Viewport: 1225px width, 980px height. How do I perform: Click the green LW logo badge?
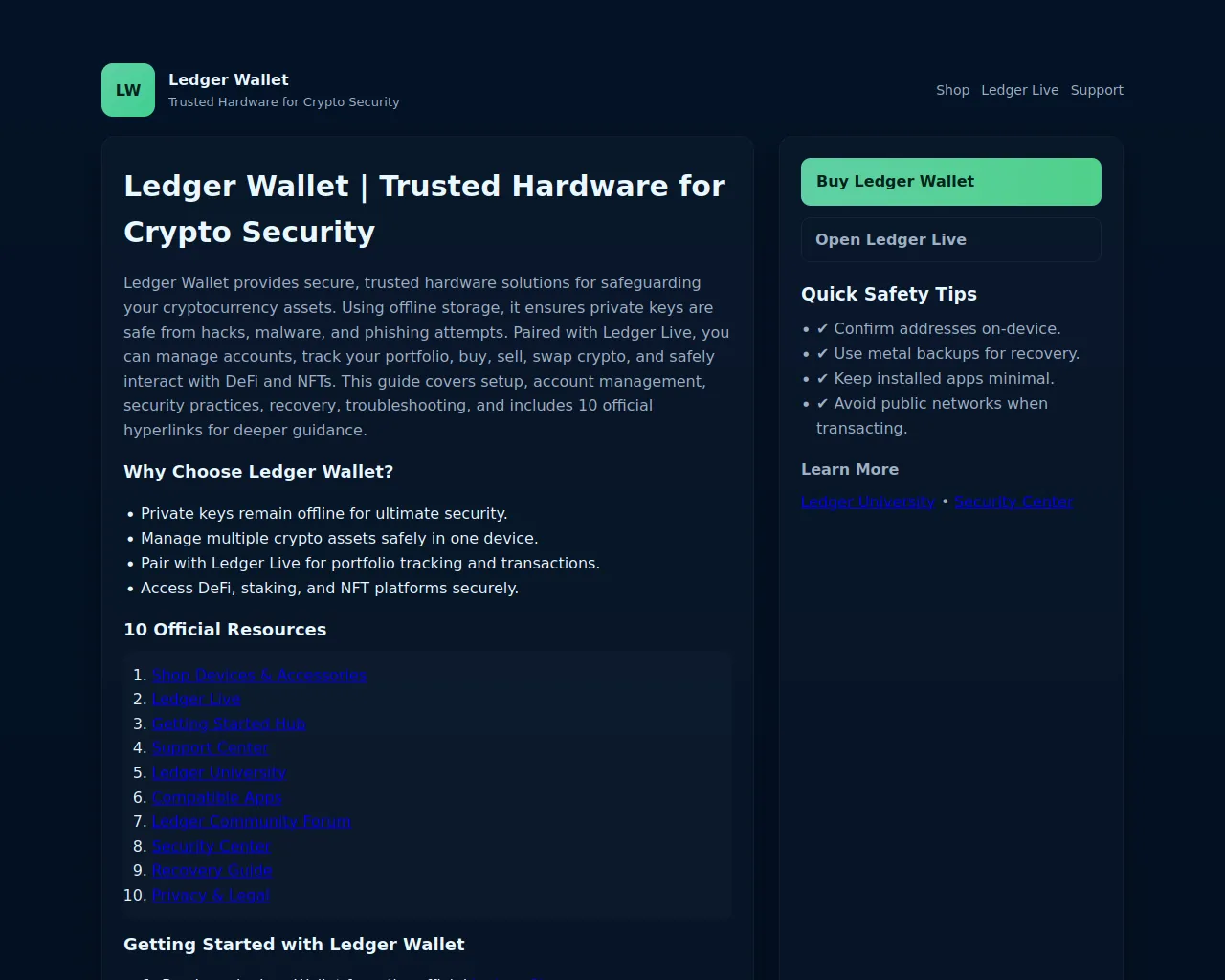pos(128,90)
